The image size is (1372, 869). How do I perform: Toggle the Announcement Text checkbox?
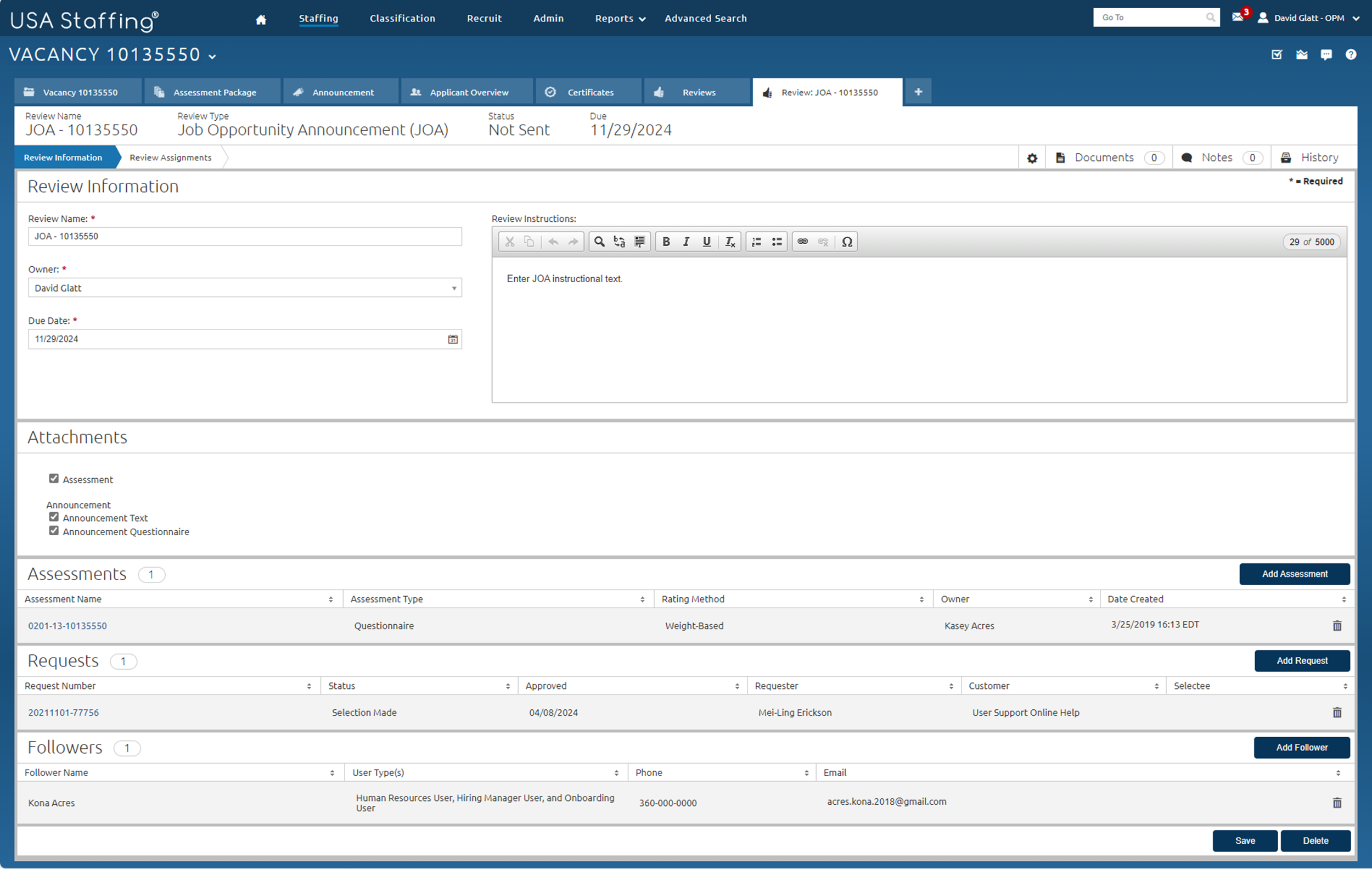[54, 518]
